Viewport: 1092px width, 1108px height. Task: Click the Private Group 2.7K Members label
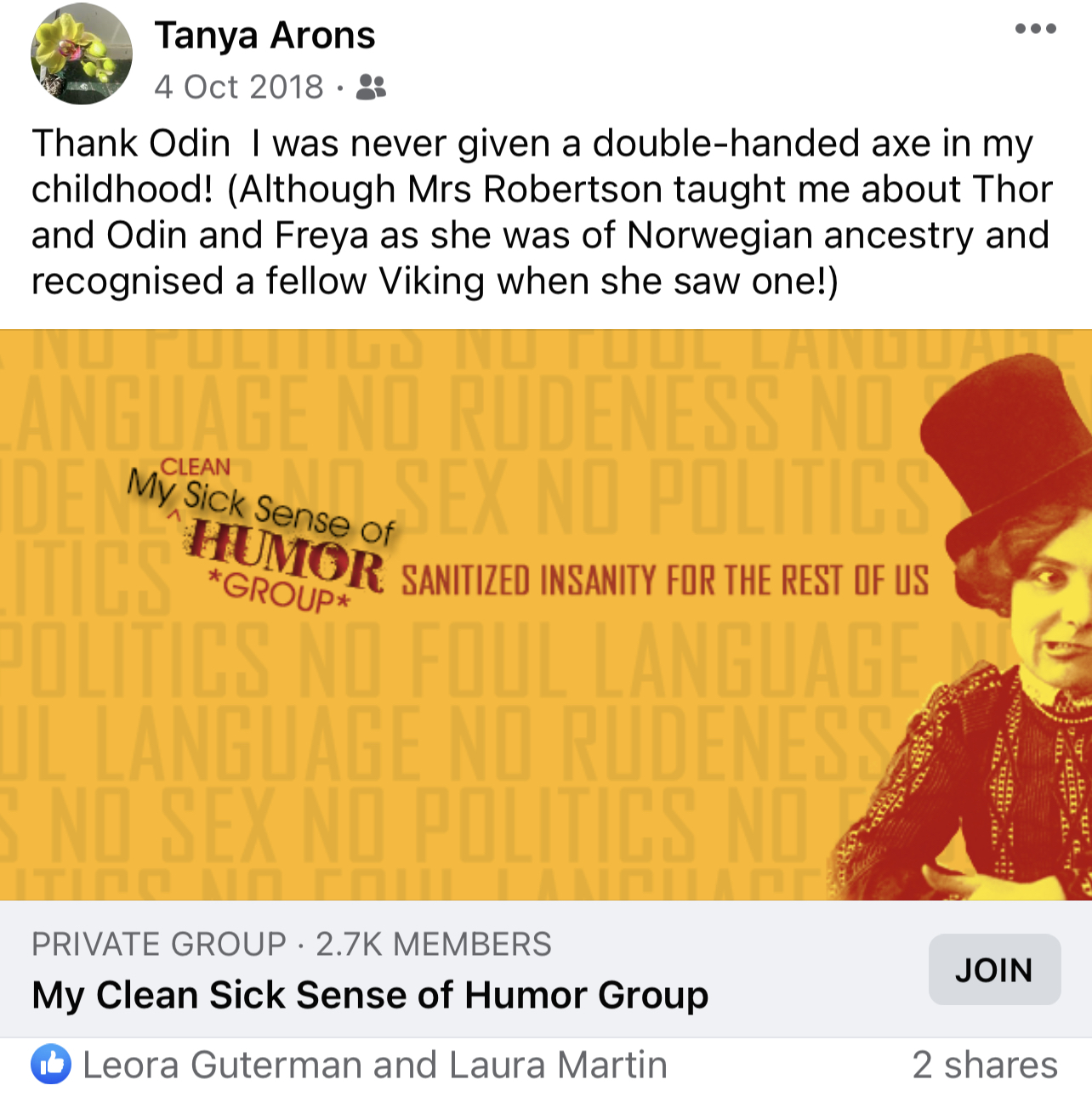pyautogui.click(x=292, y=944)
